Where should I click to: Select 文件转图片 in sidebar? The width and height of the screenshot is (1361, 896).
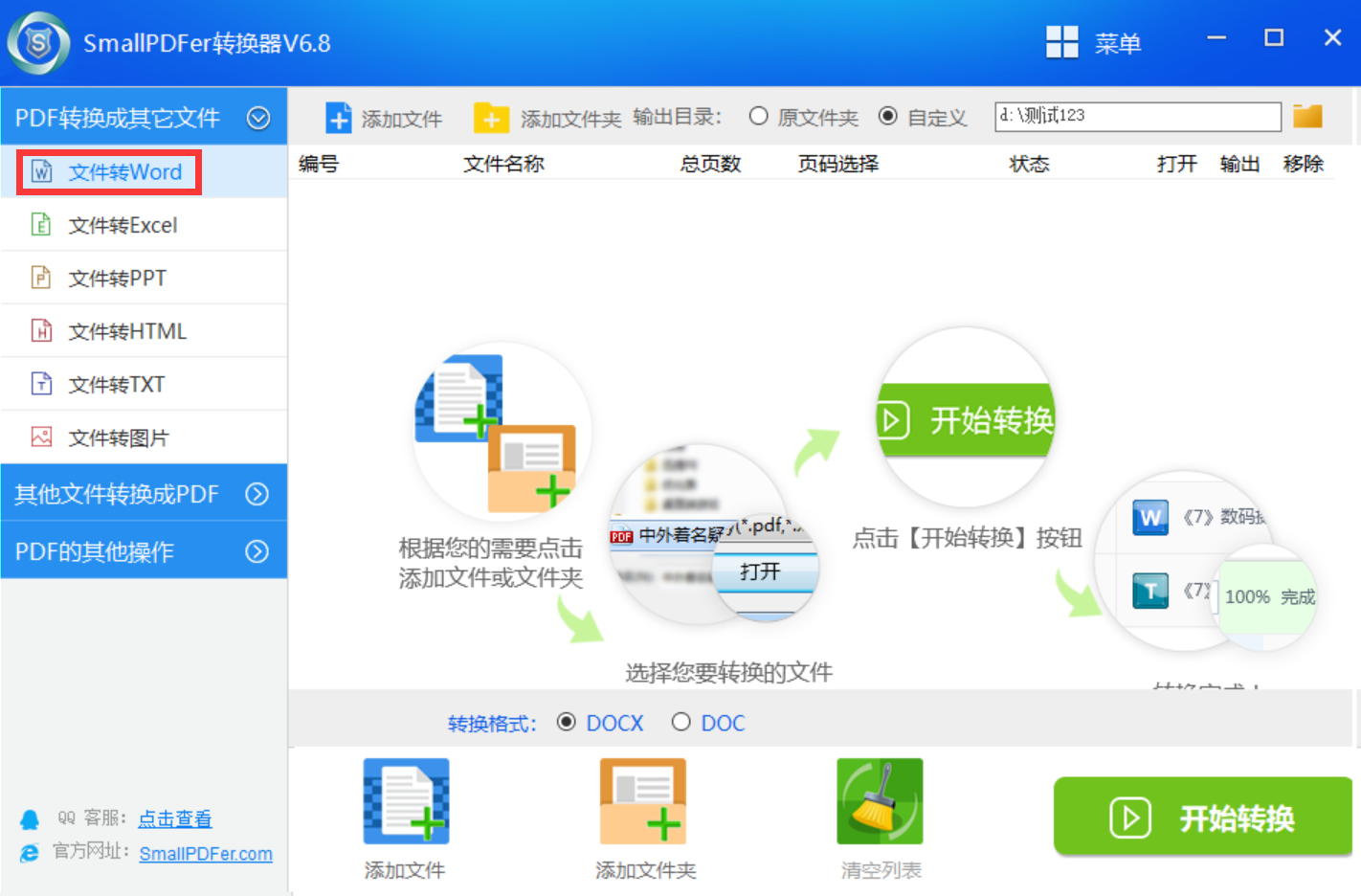coord(144,437)
